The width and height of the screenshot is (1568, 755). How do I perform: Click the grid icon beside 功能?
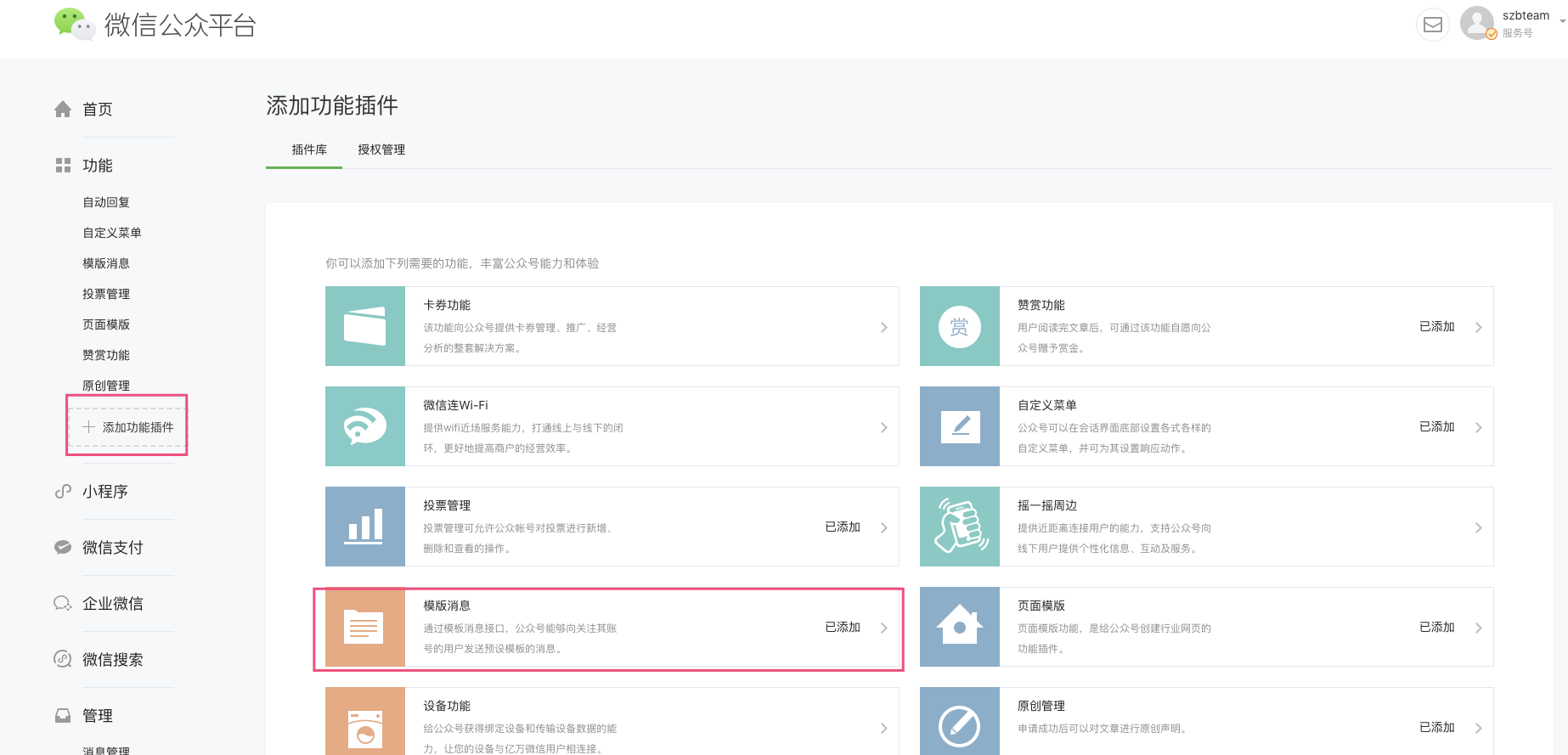click(x=63, y=165)
